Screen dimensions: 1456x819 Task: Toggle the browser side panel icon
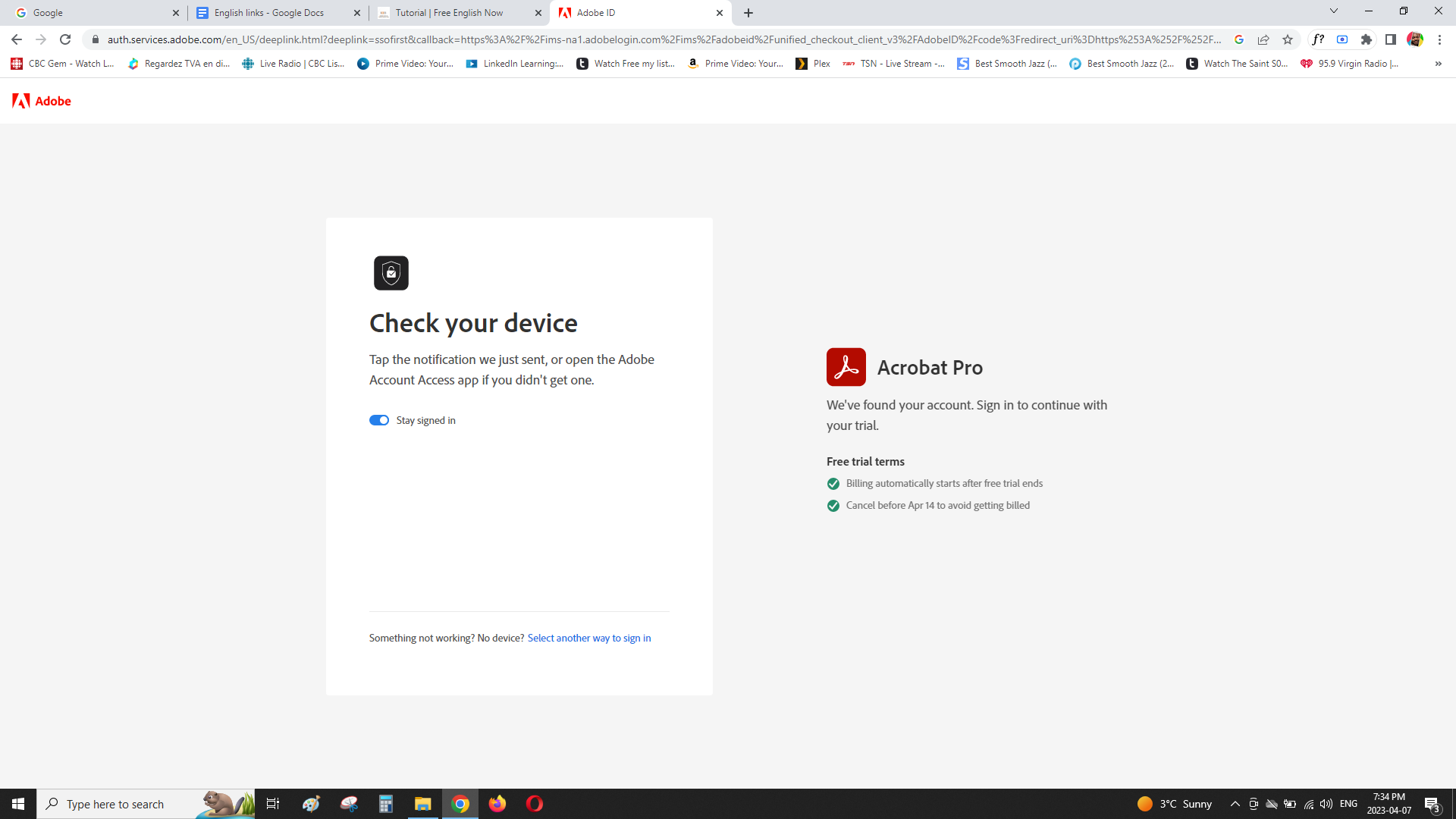[1391, 39]
